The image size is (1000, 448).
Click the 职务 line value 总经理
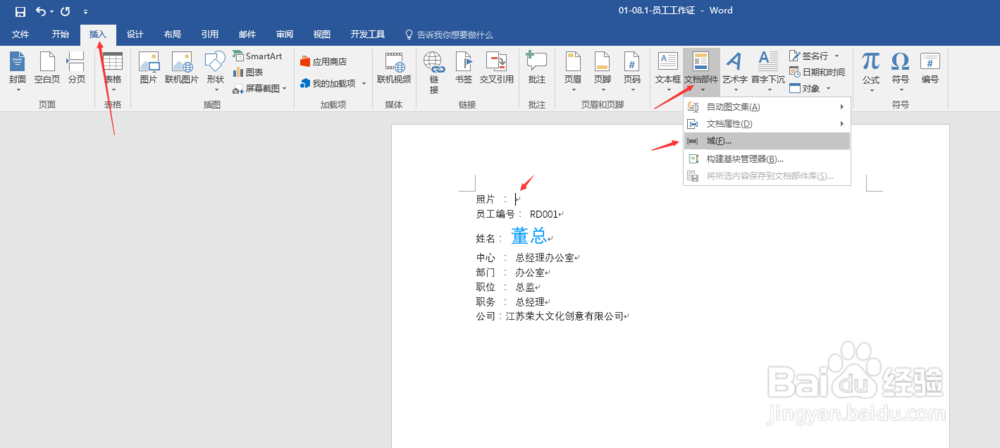(530, 302)
